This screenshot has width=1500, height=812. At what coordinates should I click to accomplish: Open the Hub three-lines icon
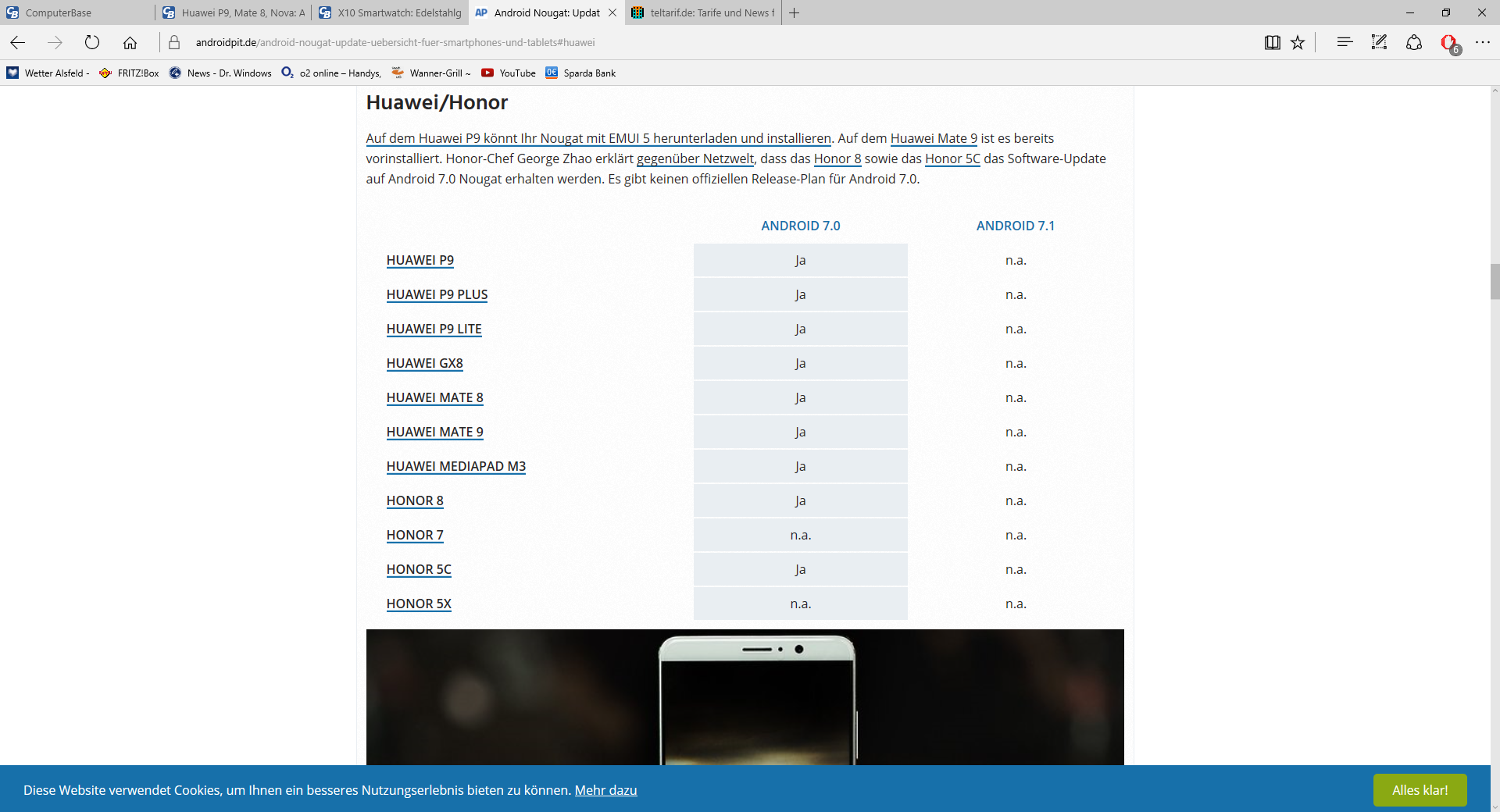click(x=1345, y=43)
